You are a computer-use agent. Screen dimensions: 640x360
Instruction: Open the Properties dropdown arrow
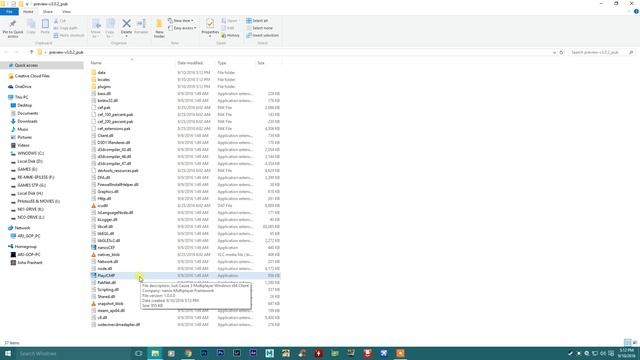[x=210, y=36]
